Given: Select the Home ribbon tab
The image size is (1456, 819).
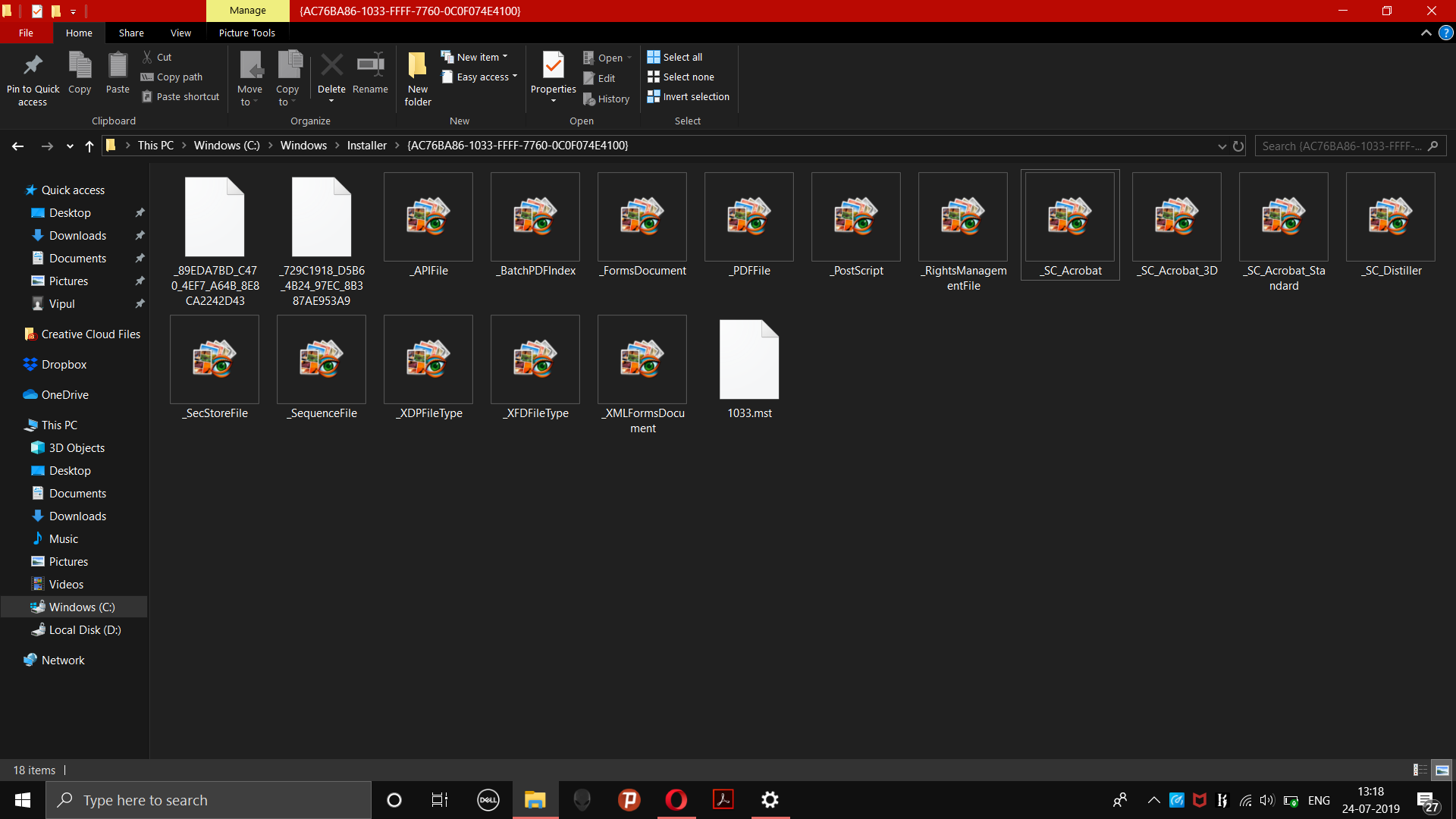Looking at the screenshot, I should (79, 33).
